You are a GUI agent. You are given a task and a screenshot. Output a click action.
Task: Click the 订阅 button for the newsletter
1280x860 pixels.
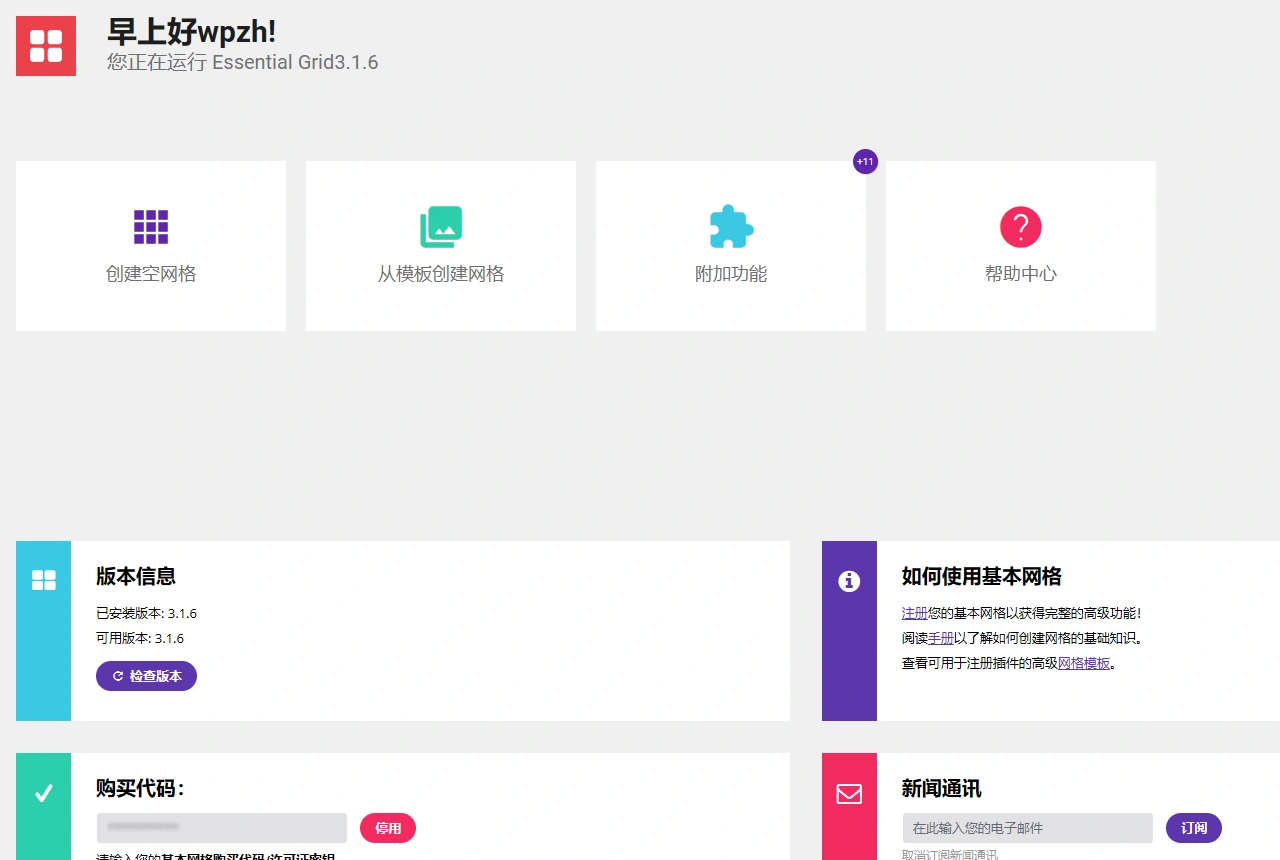pyautogui.click(x=1193, y=828)
